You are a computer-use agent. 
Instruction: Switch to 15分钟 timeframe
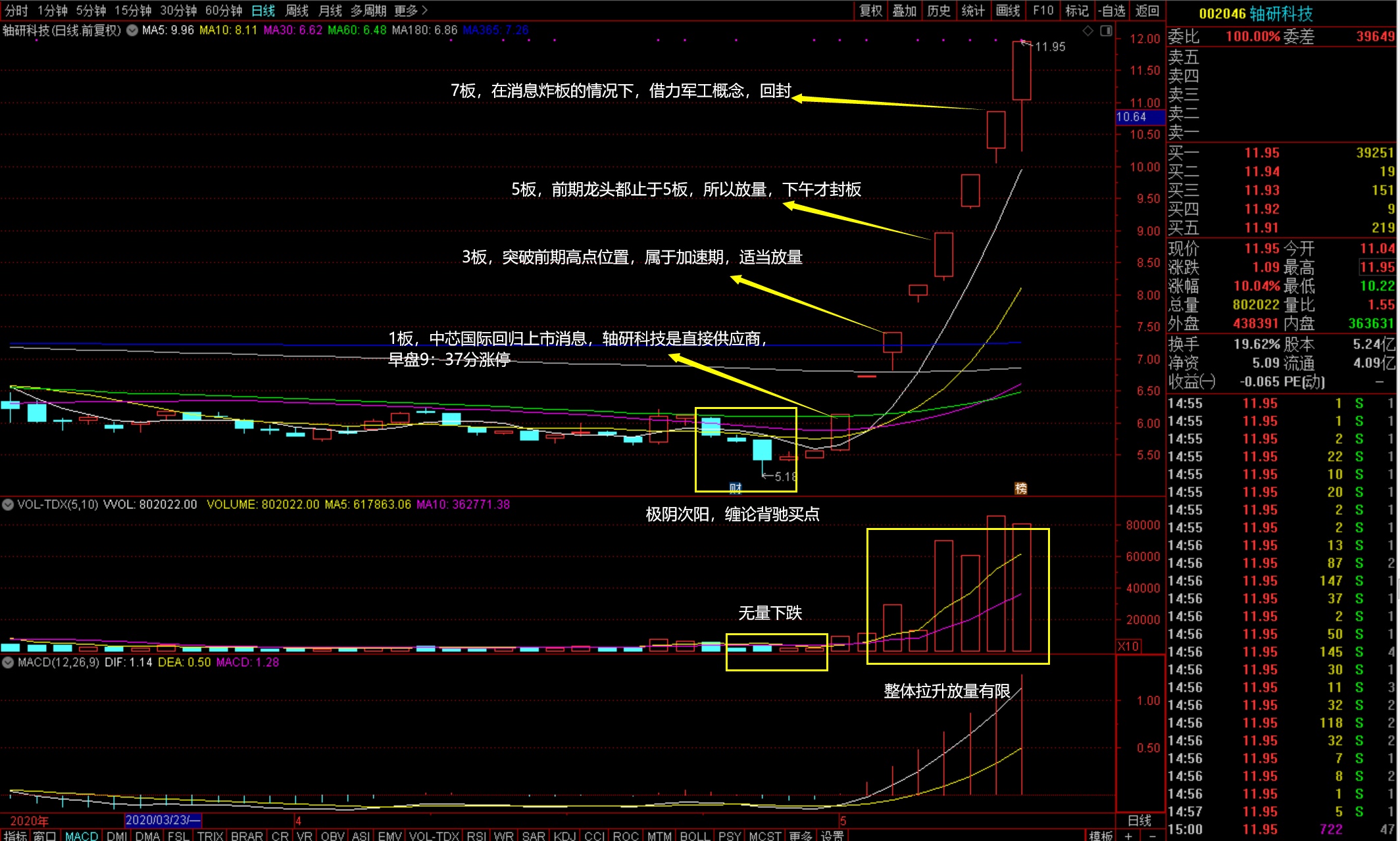pos(133,11)
